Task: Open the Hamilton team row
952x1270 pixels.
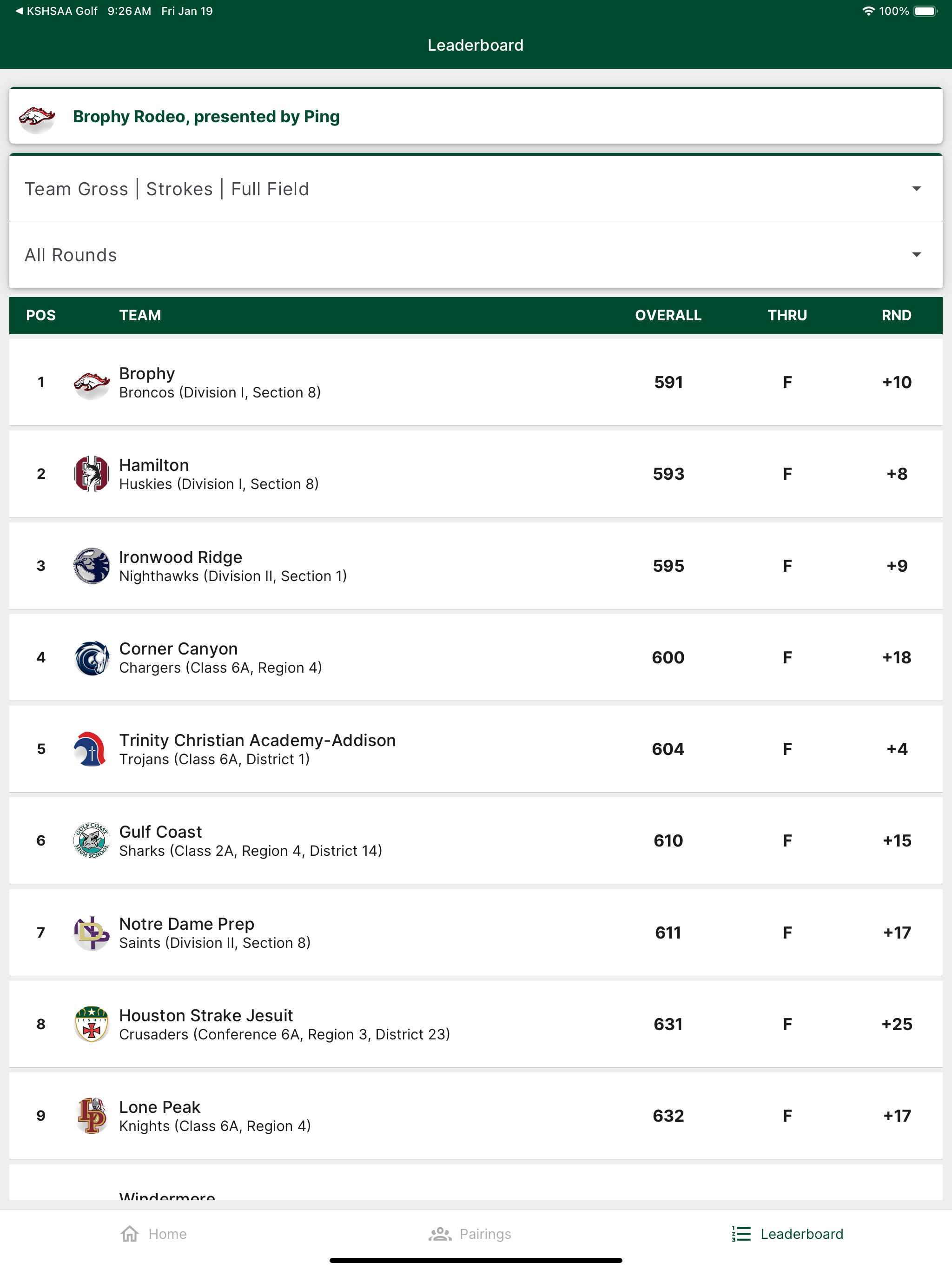Action: pos(476,474)
